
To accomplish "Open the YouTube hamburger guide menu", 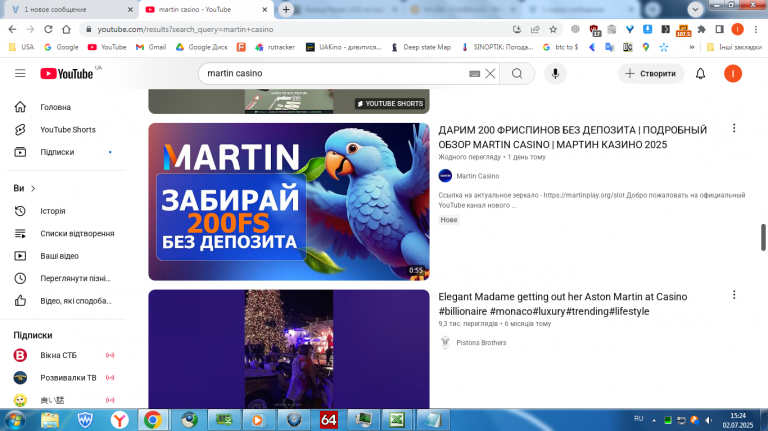I will (x=20, y=73).
